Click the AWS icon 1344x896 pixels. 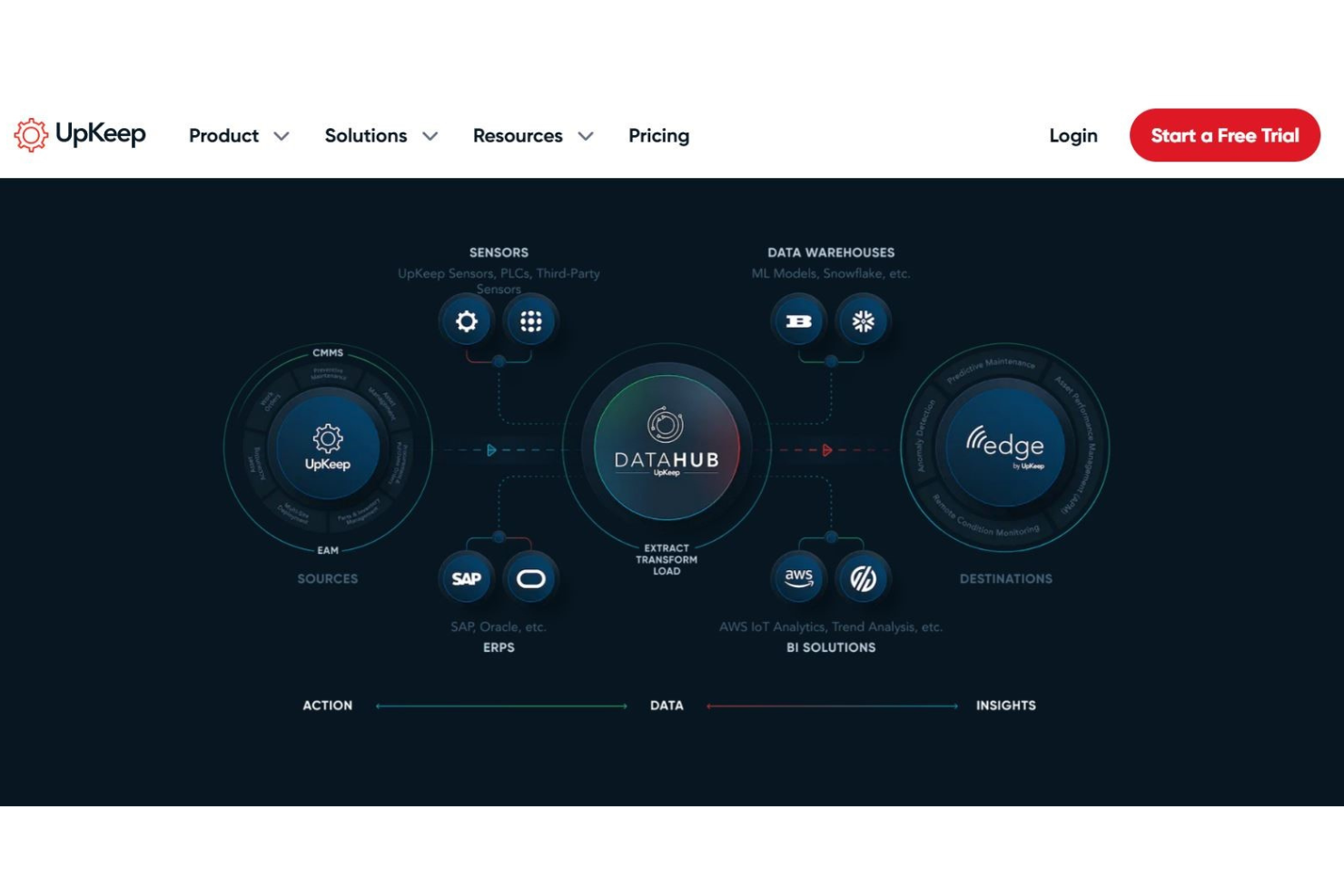click(798, 577)
